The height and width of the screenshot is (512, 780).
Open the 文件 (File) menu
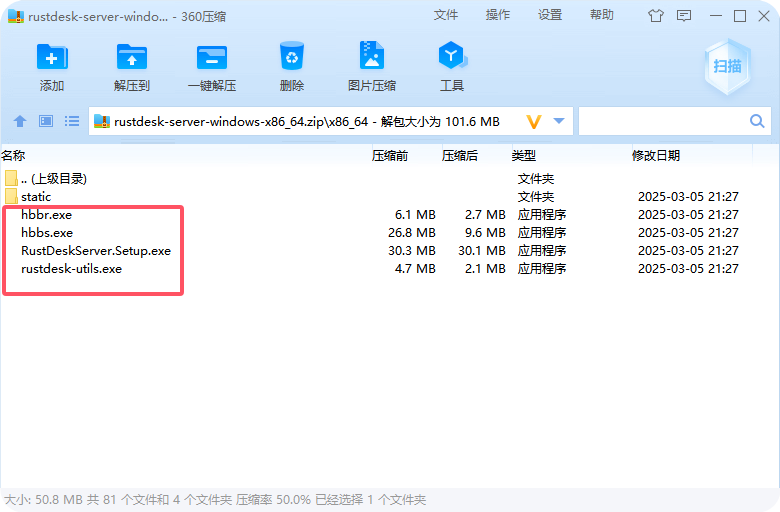[446, 15]
